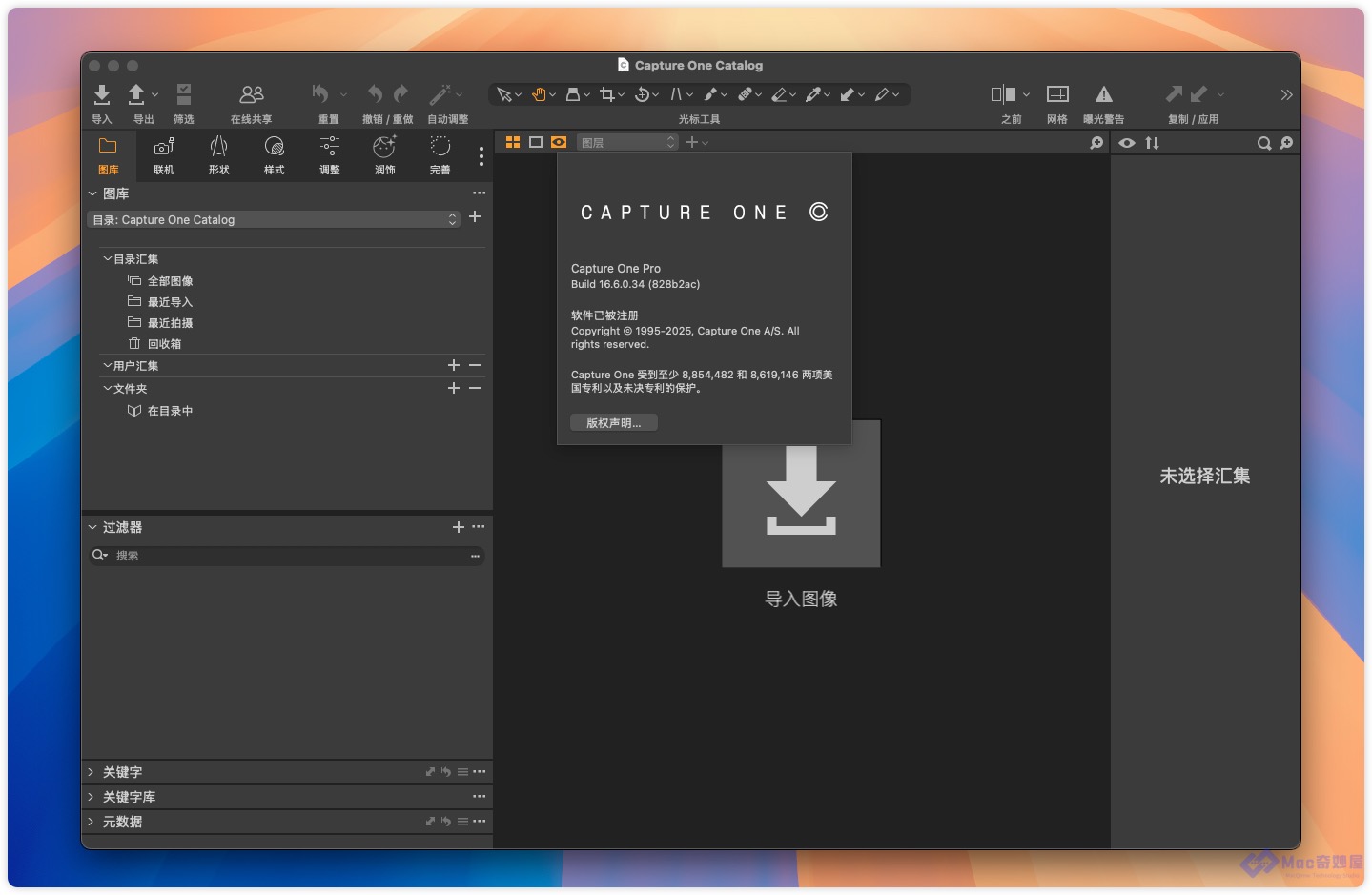Switch to the 图库 library tool tab

(x=109, y=155)
